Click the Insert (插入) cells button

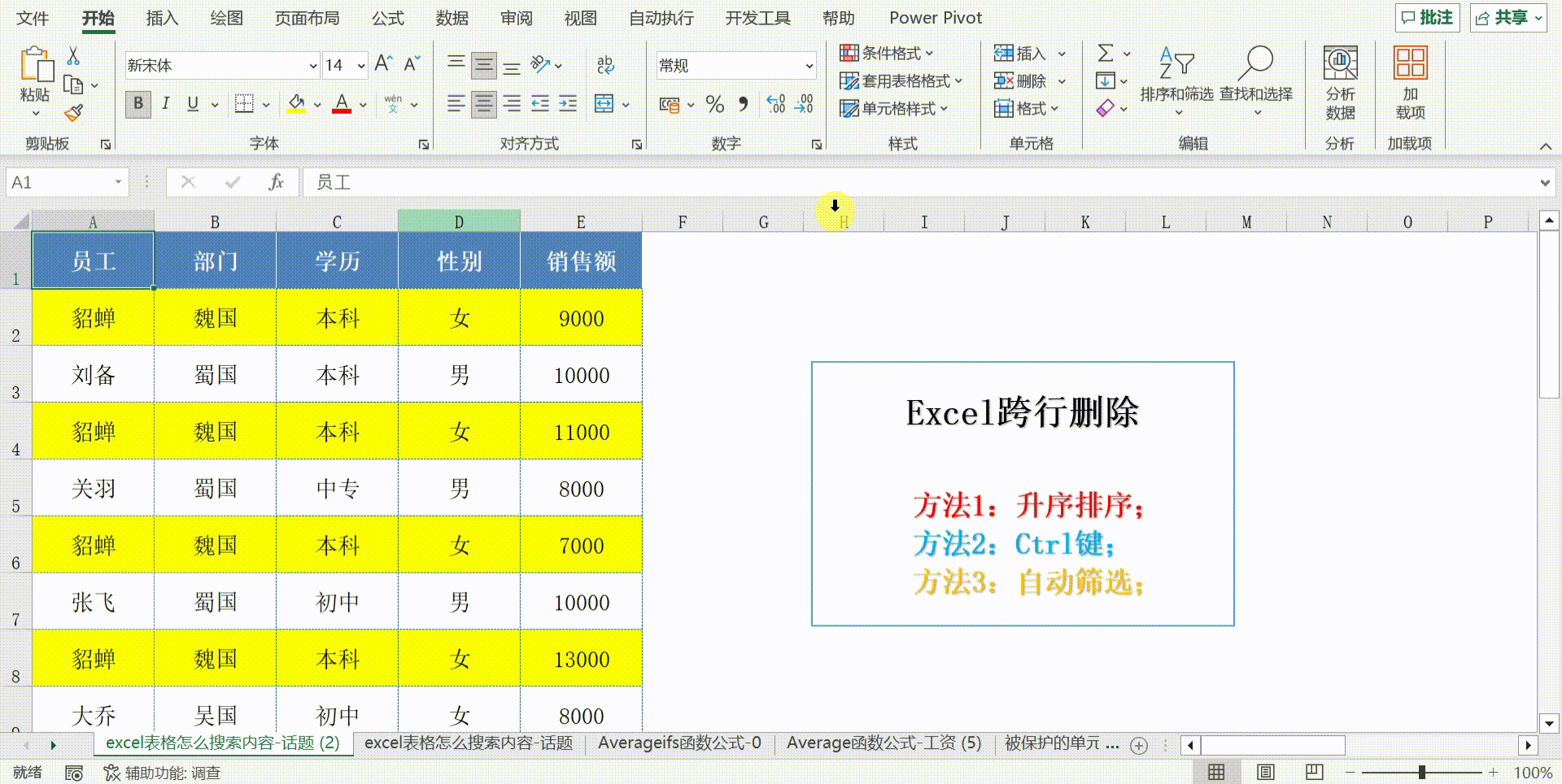tap(1020, 53)
